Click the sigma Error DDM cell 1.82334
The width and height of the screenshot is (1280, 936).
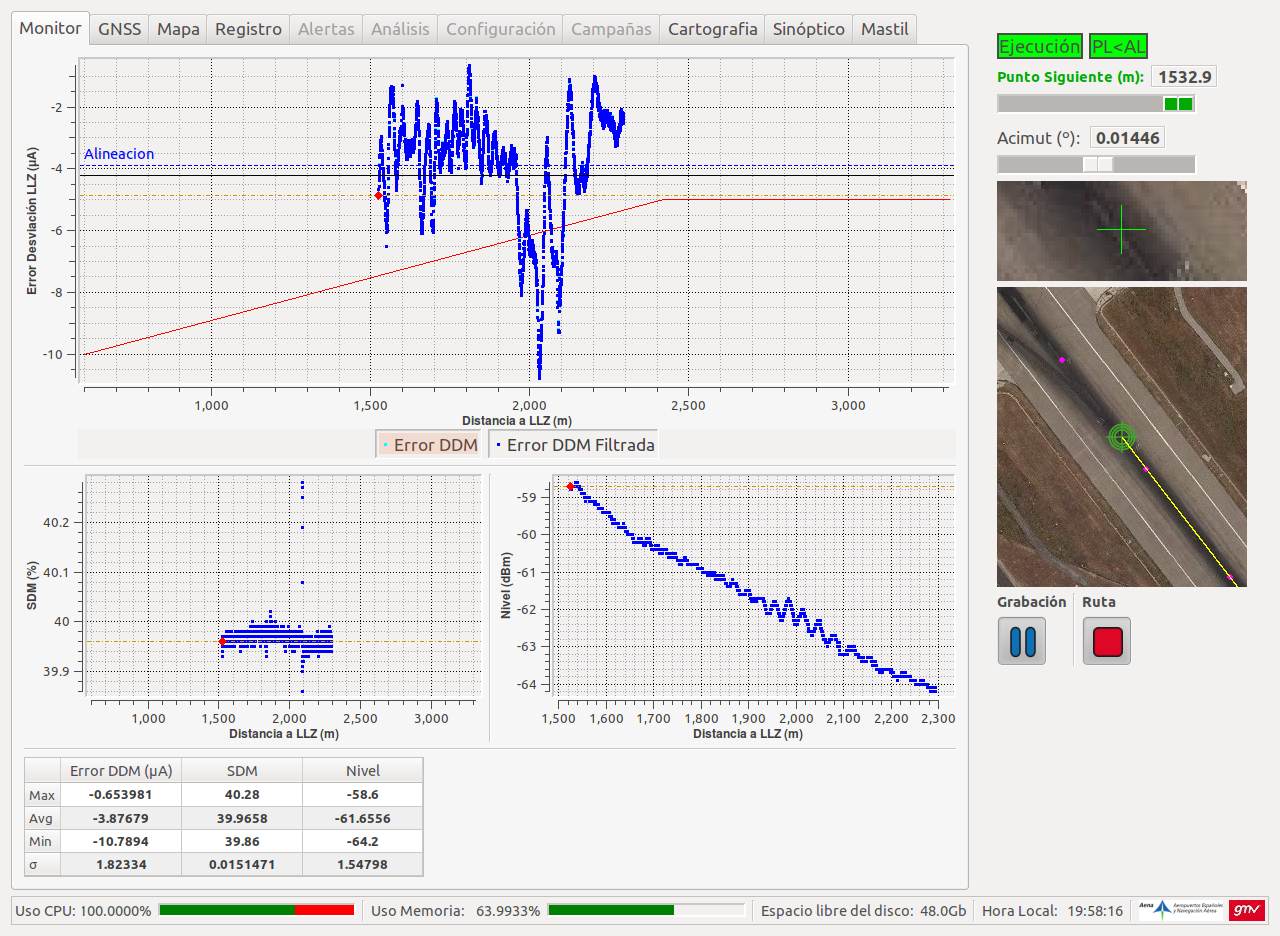point(121,864)
